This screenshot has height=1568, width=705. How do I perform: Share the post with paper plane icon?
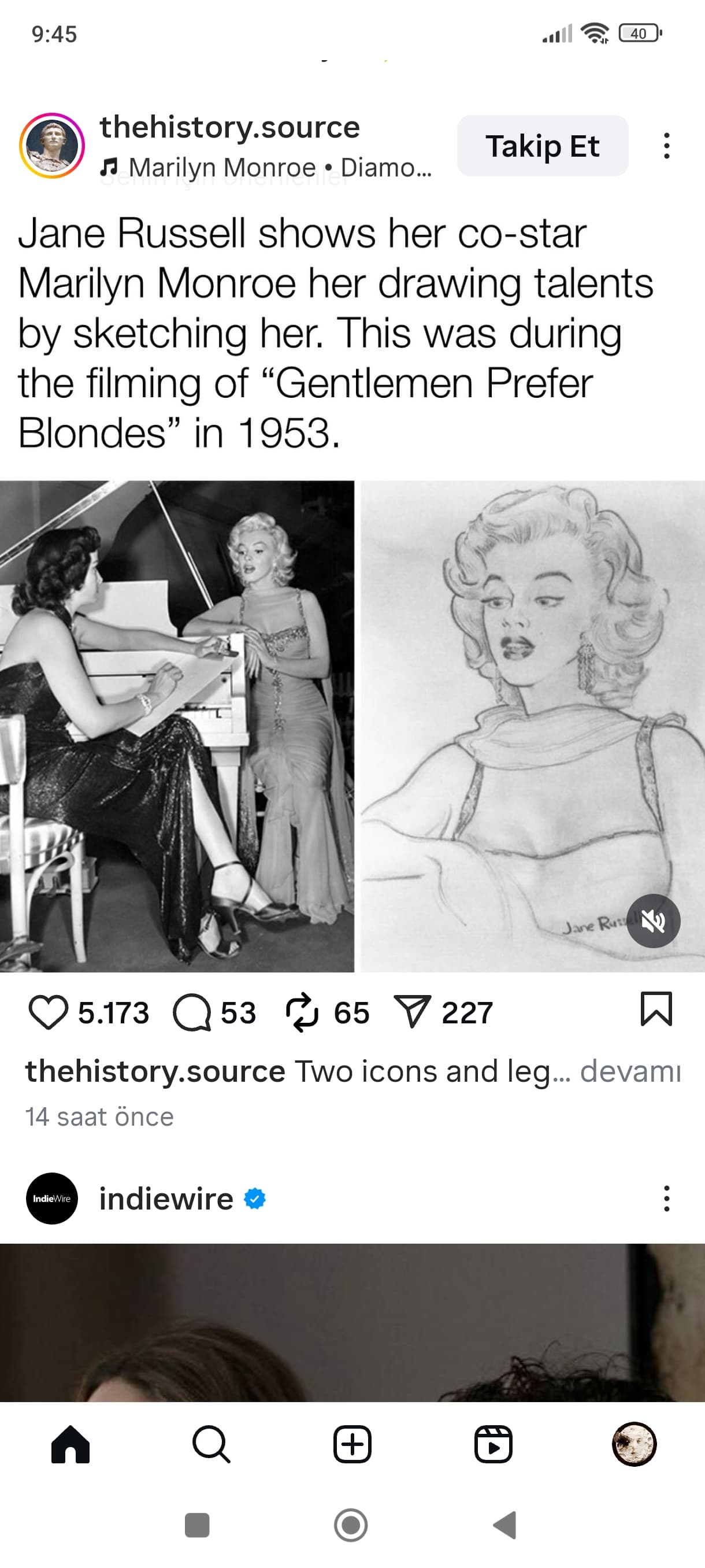pyautogui.click(x=413, y=1012)
